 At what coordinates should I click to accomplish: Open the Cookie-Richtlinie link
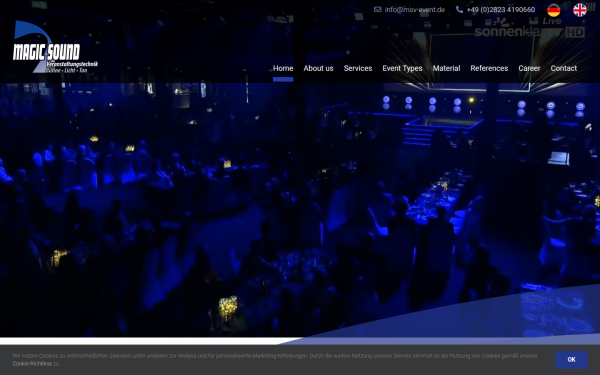(x=32, y=364)
